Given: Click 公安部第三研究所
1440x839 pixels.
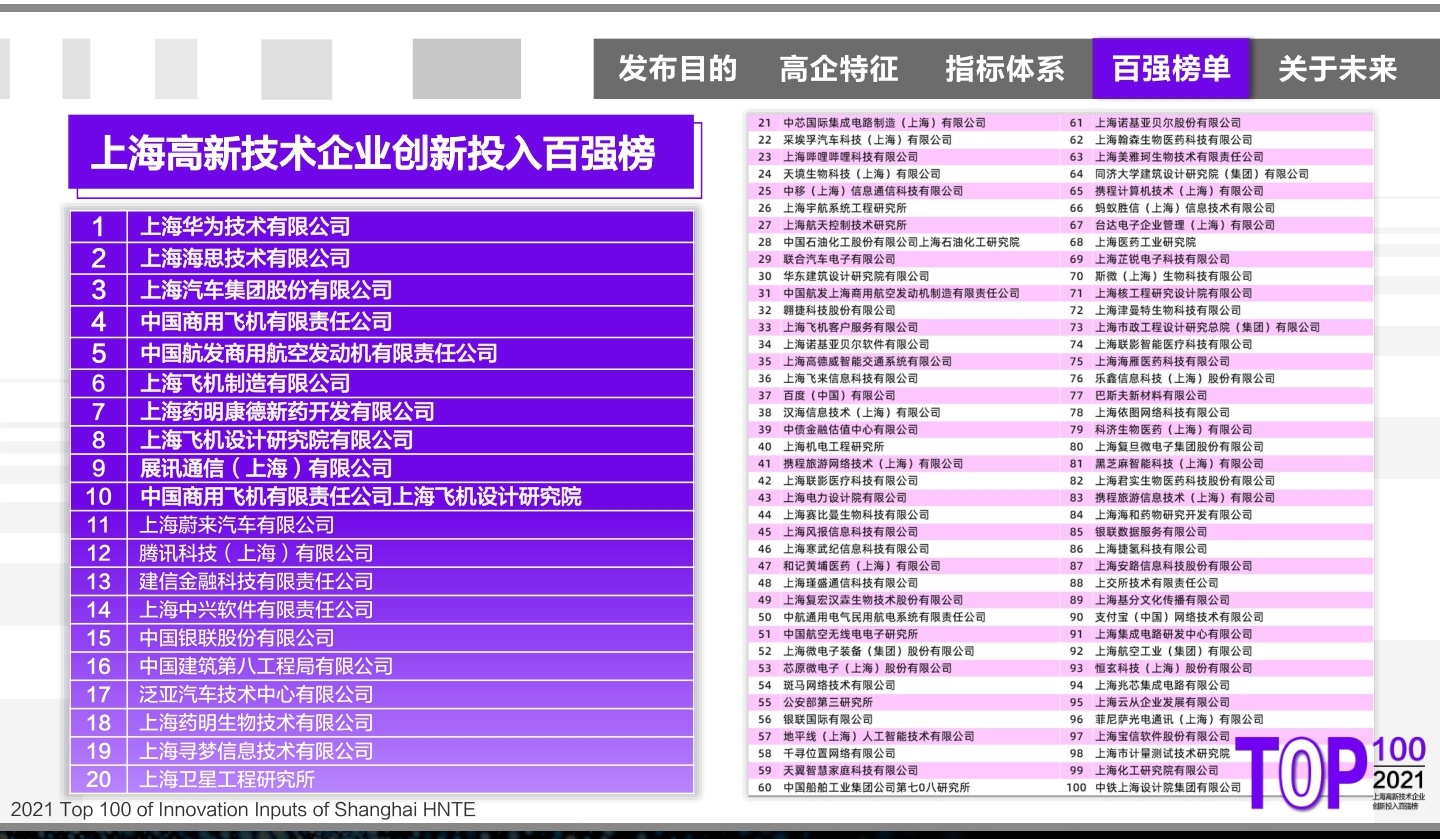Looking at the screenshot, I should click(827, 702).
